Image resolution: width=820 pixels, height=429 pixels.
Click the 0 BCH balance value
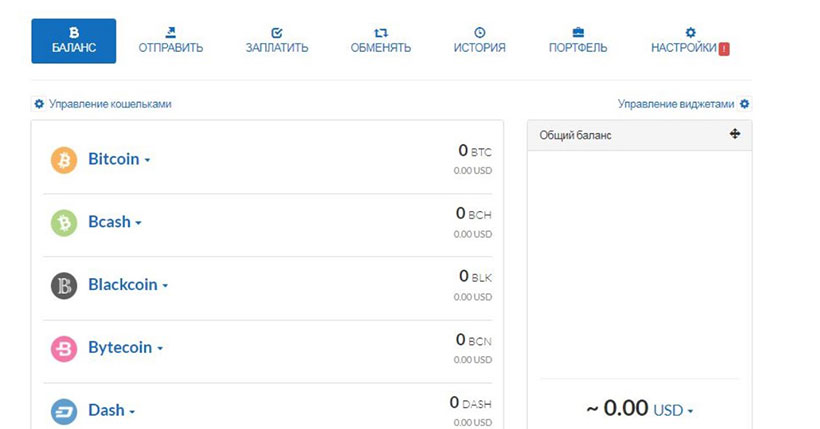tap(473, 213)
